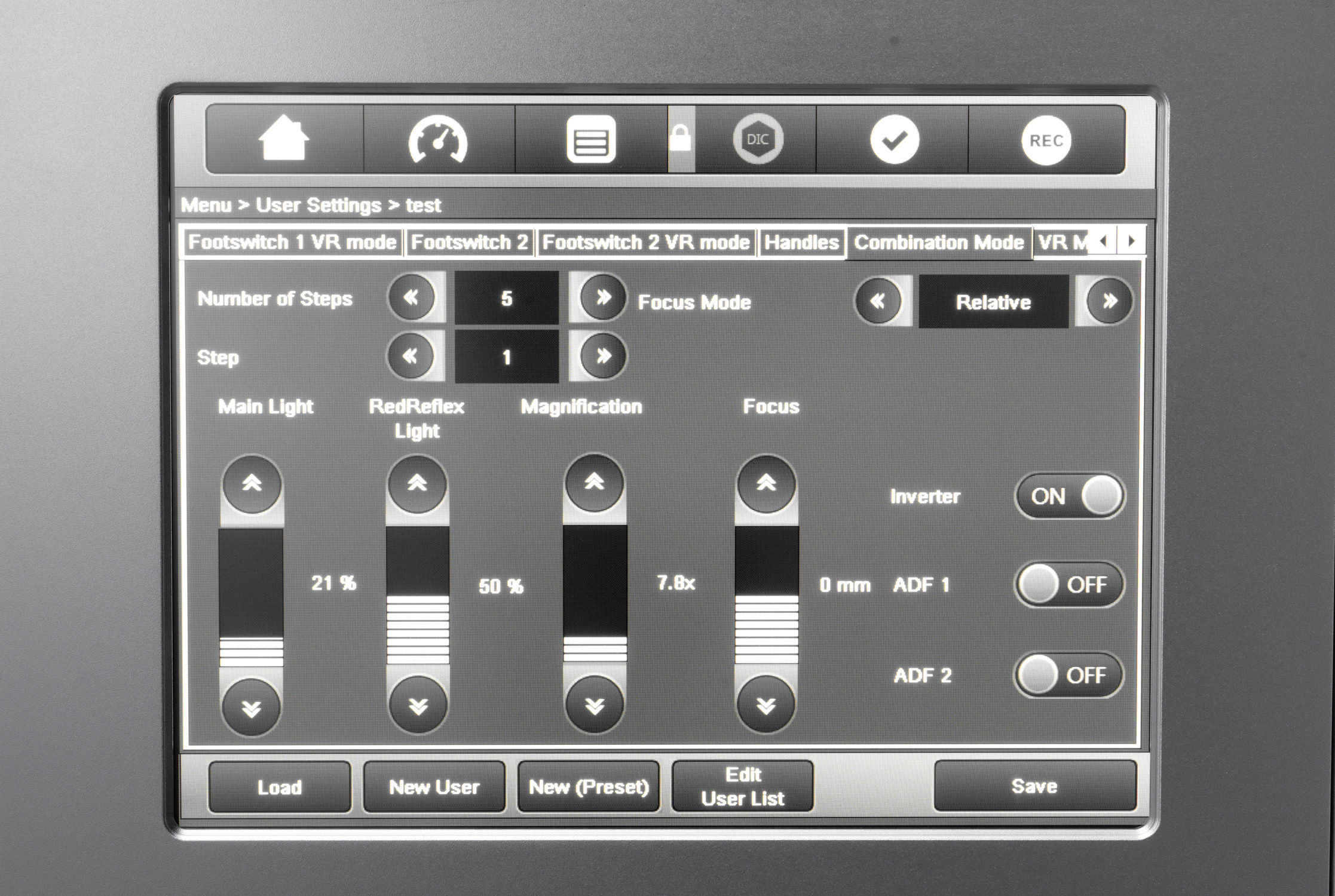This screenshot has width=1335, height=896.
Task: Start recording with REC icon
Action: click(x=1046, y=140)
